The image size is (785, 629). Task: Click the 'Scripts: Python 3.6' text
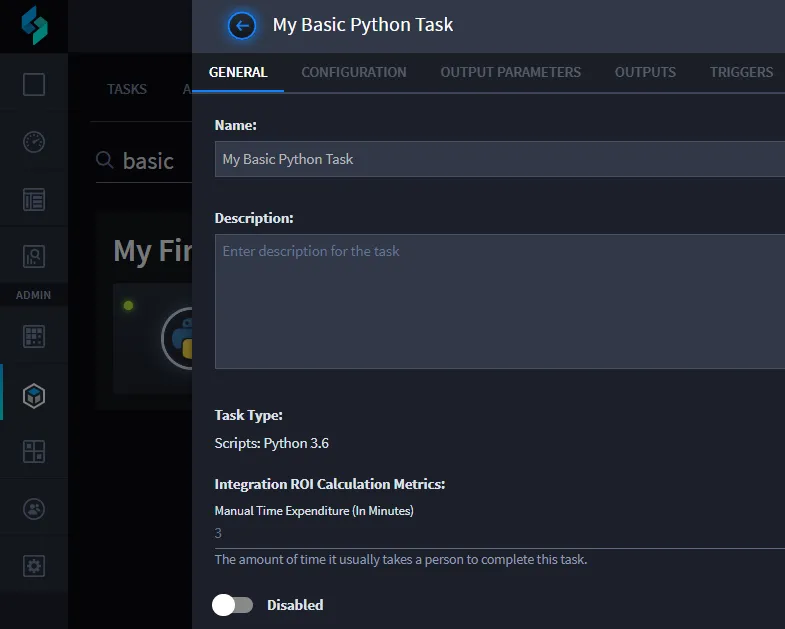click(x=272, y=443)
